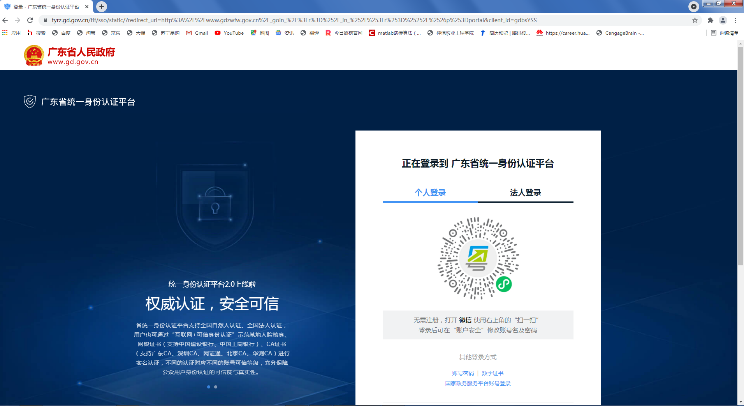This screenshot has height=406, width=744.
Task: Click the www.gd.gov.cn site title
Action: pyautogui.click(x=73, y=62)
